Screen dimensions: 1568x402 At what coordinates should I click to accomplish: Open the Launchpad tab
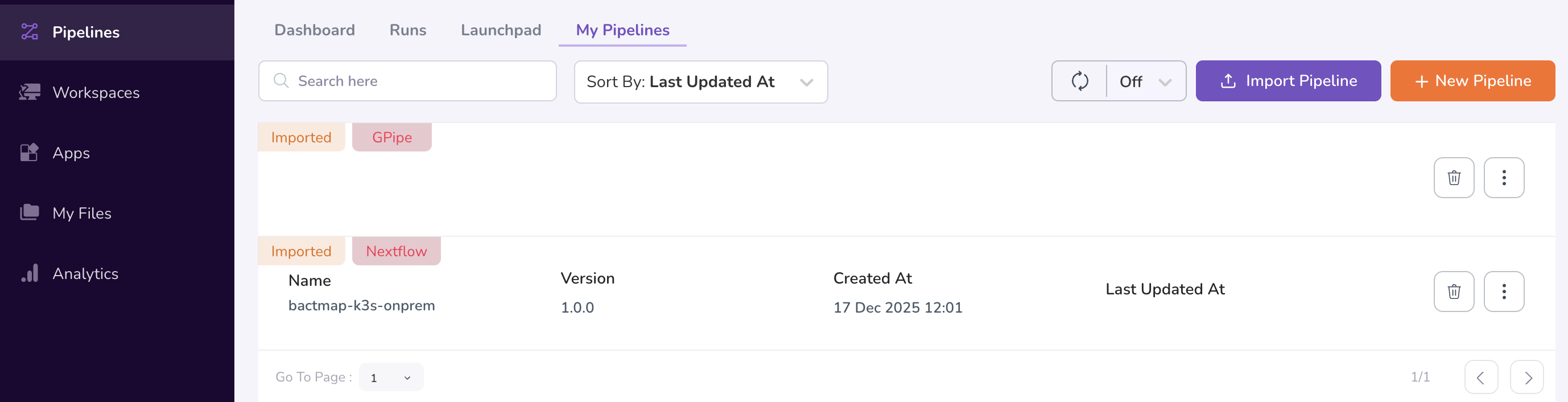coord(501,29)
